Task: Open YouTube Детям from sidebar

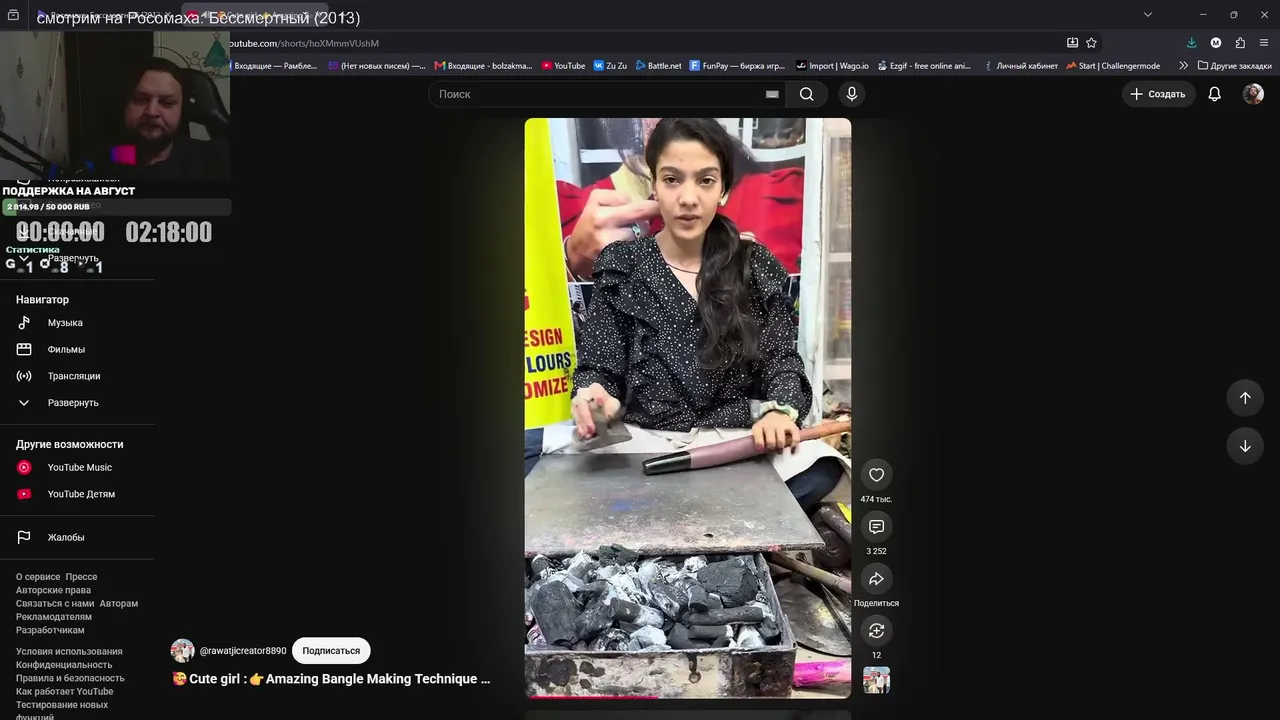Action: (x=81, y=494)
